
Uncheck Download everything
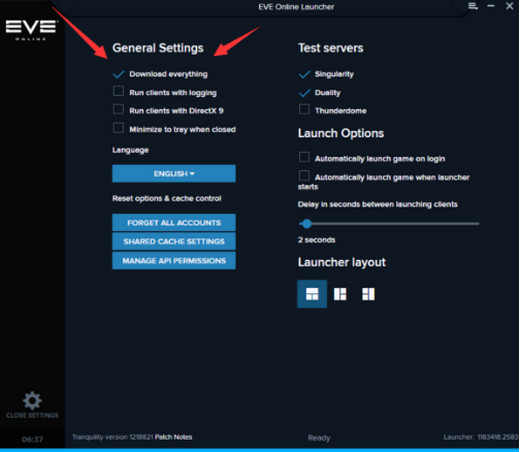coord(118,74)
